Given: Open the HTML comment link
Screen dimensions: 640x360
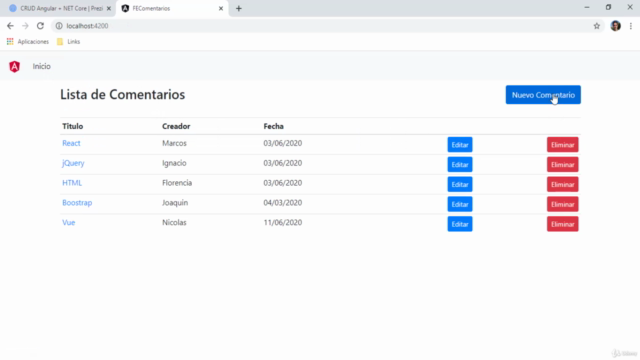Looking at the screenshot, I should coord(72,183).
